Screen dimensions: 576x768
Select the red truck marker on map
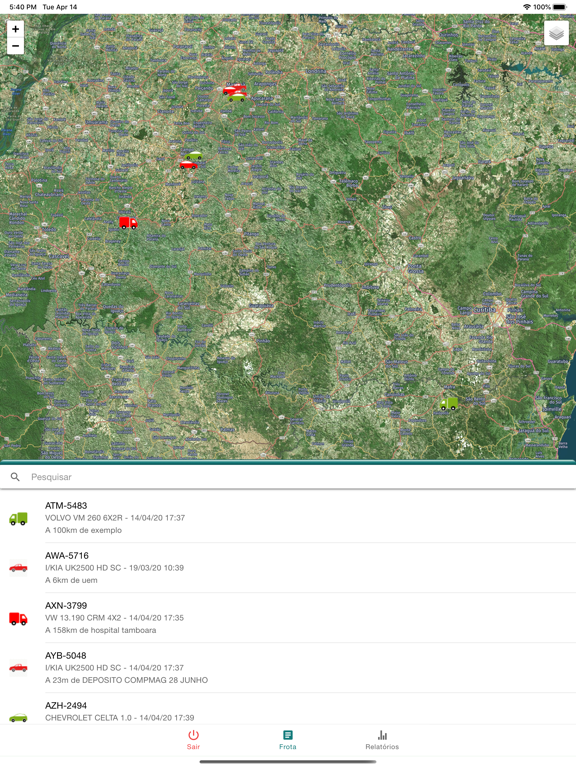(x=128, y=223)
